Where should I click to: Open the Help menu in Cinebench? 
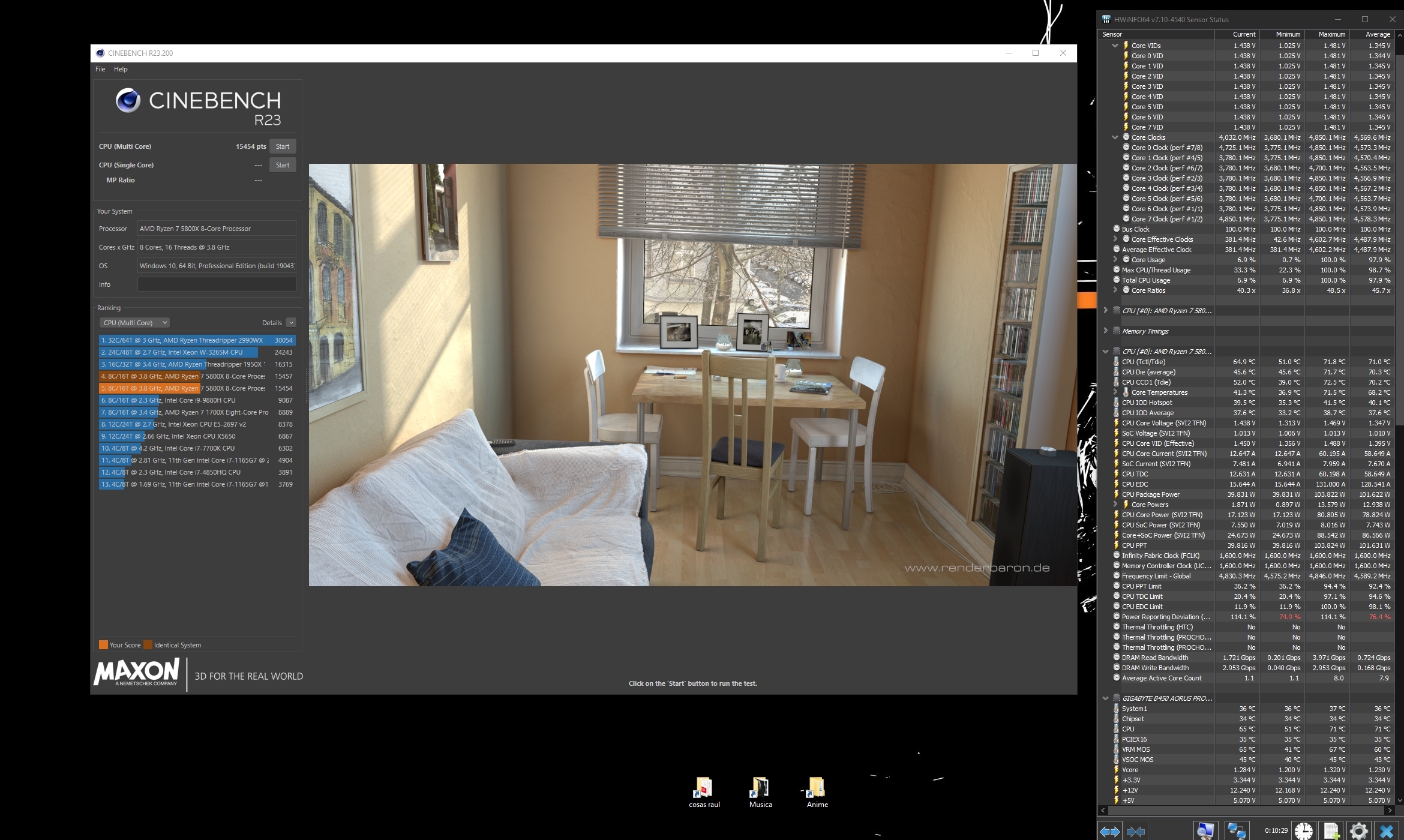121,69
